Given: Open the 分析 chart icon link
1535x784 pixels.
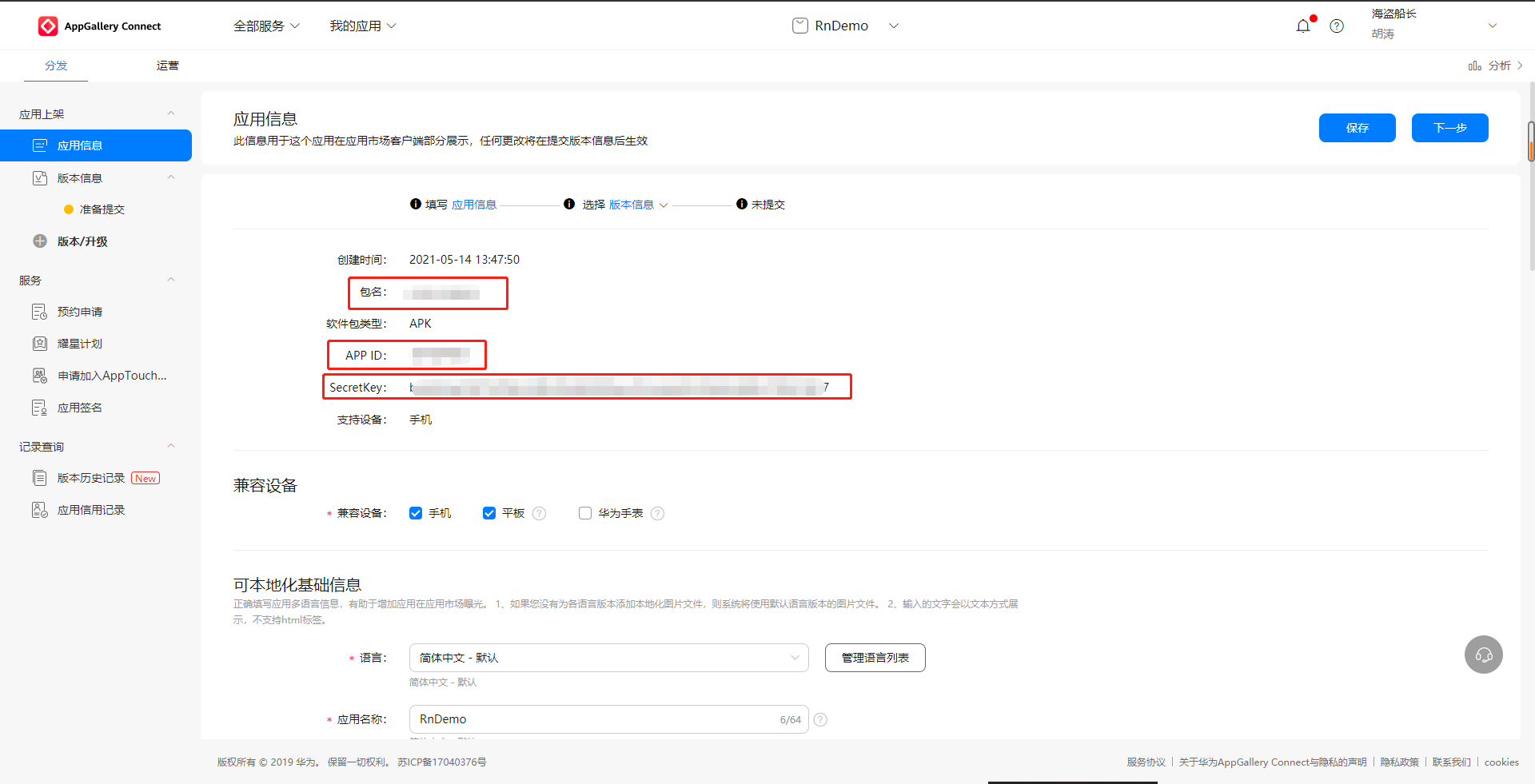Looking at the screenshot, I should click(x=1475, y=66).
